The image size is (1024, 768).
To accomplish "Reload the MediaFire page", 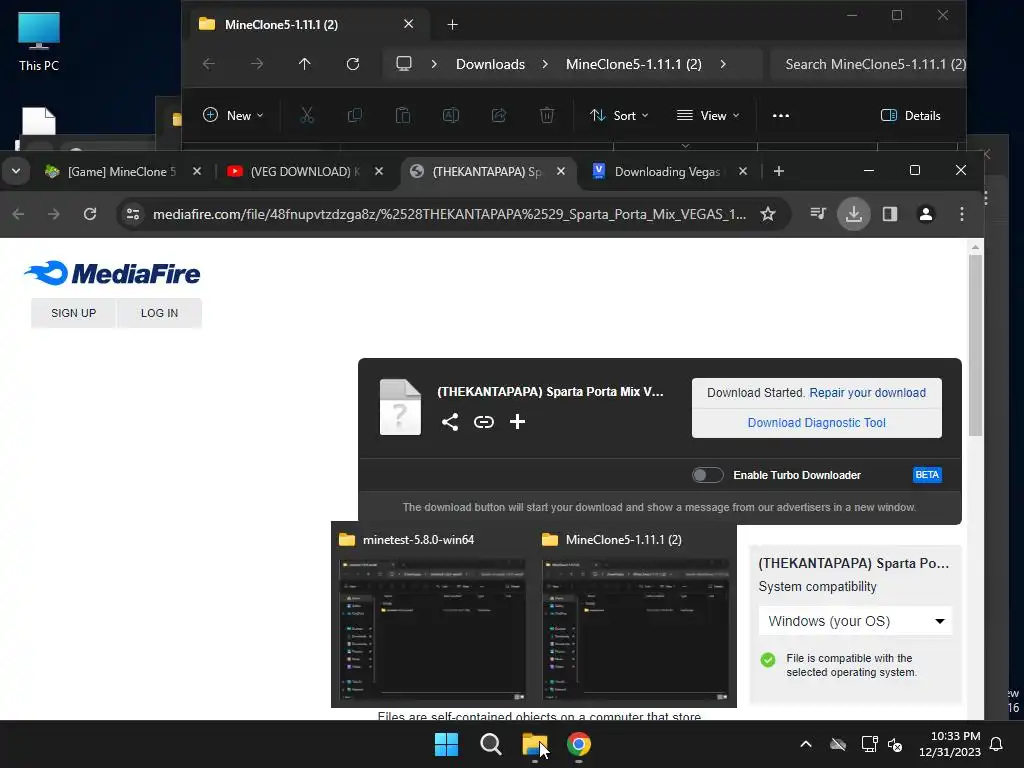I will pyautogui.click(x=90, y=214).
